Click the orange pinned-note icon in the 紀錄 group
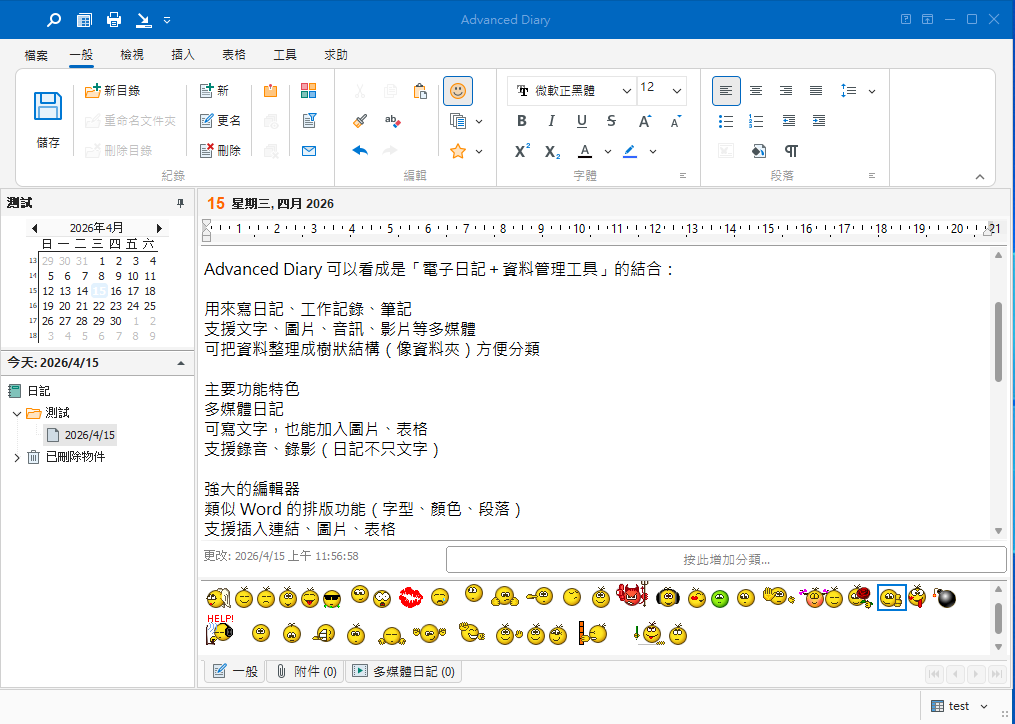 271,91
